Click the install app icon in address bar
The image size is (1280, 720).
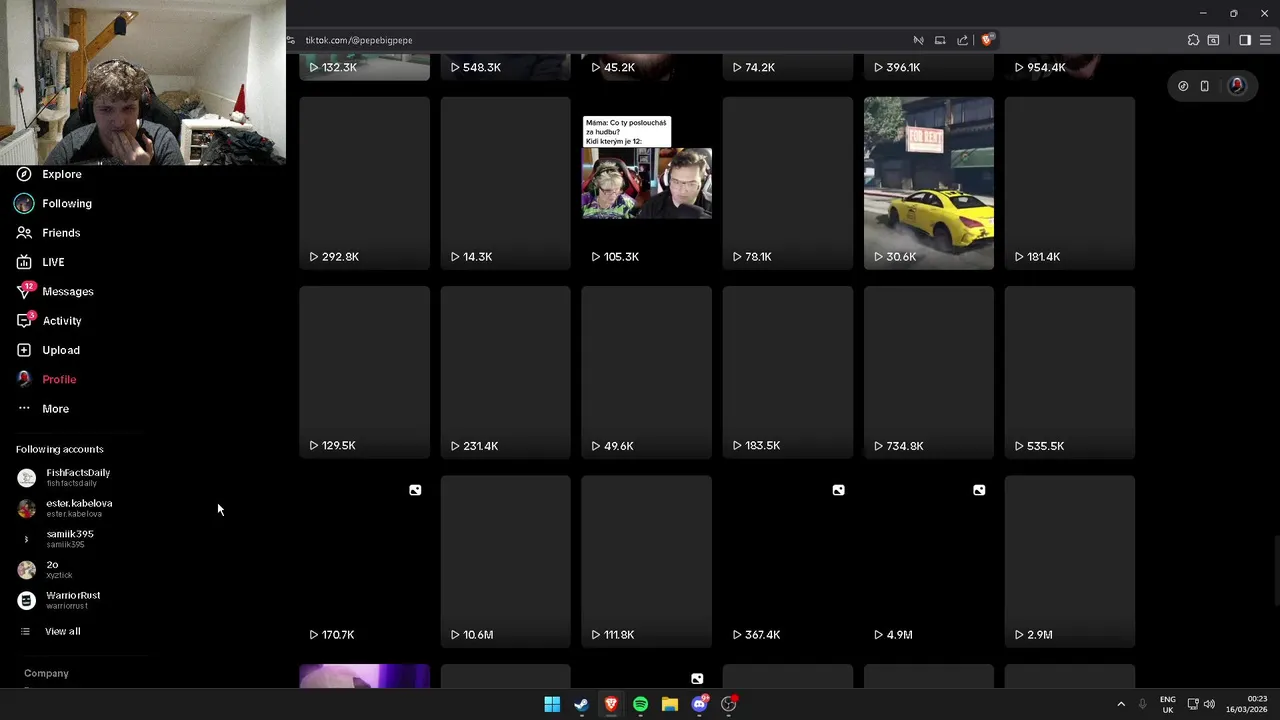pos(940,40)
